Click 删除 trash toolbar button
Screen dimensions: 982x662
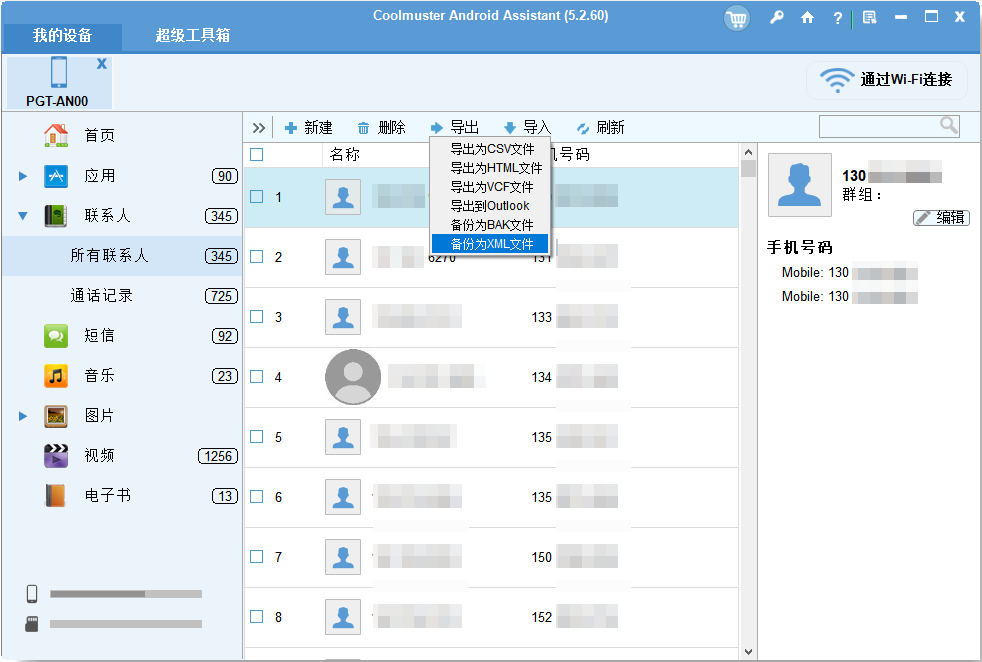381,128
